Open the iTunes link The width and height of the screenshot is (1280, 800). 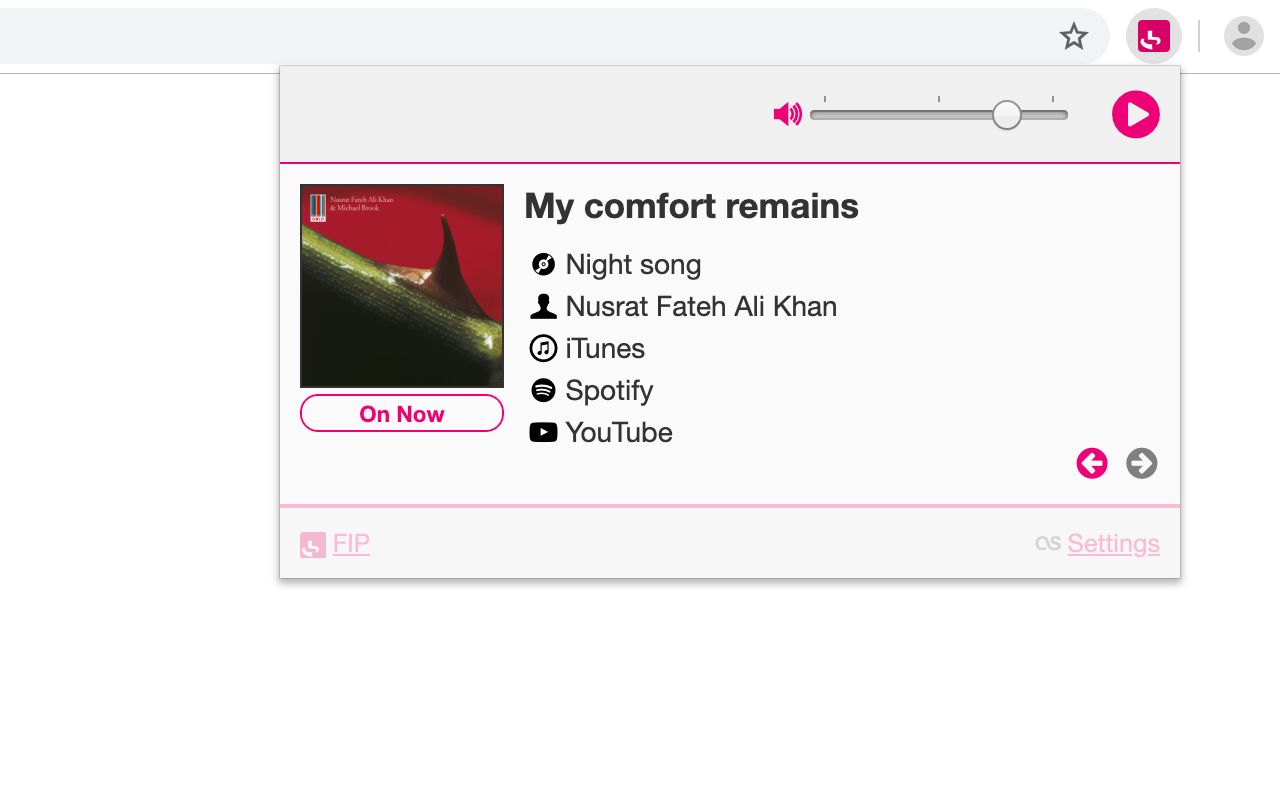[605, 348]
